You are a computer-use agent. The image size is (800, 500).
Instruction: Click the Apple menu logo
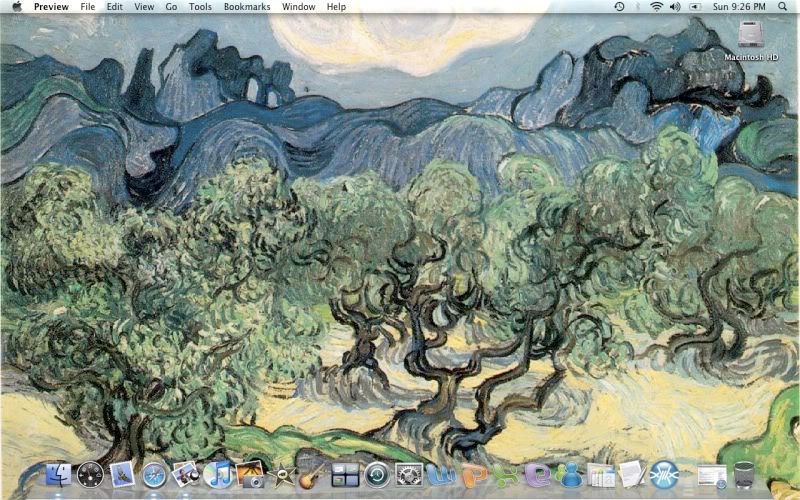(x=16, y=7)
